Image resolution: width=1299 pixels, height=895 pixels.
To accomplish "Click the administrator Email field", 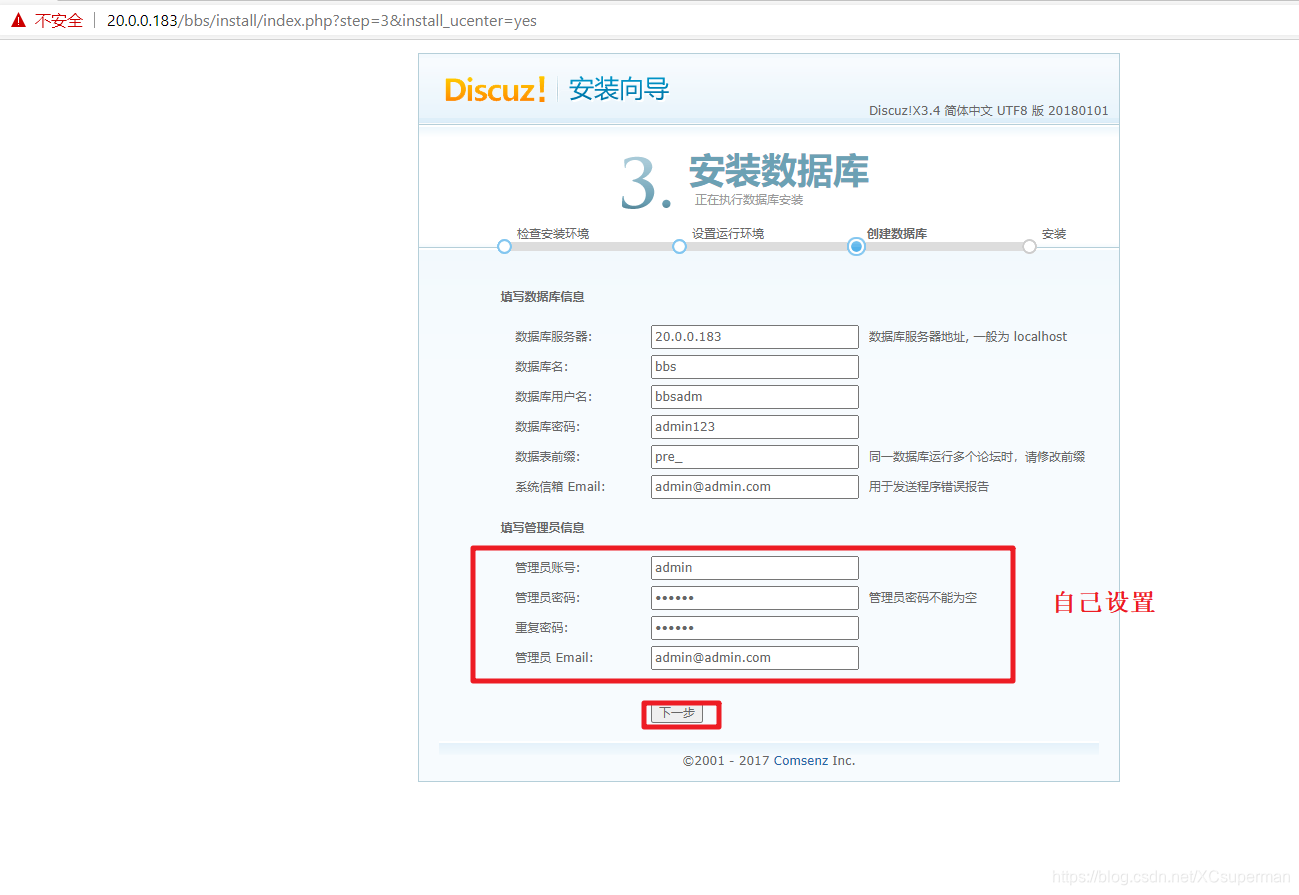I will tap(754, 658).
